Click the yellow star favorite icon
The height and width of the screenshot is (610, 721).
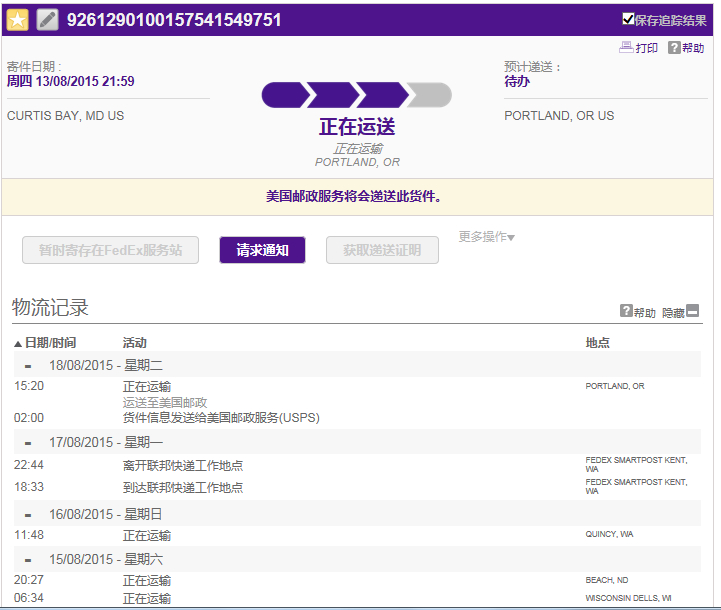17,20
